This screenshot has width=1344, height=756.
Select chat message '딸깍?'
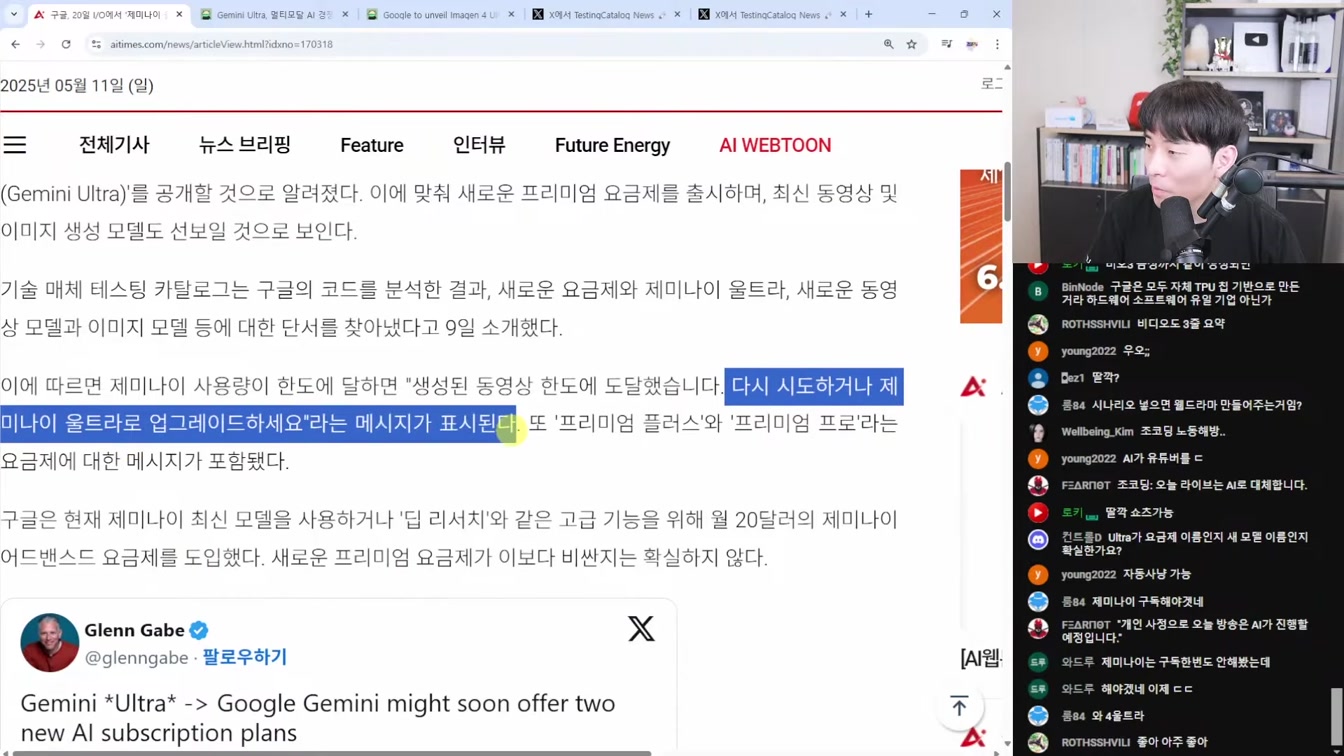point(1105,377)
